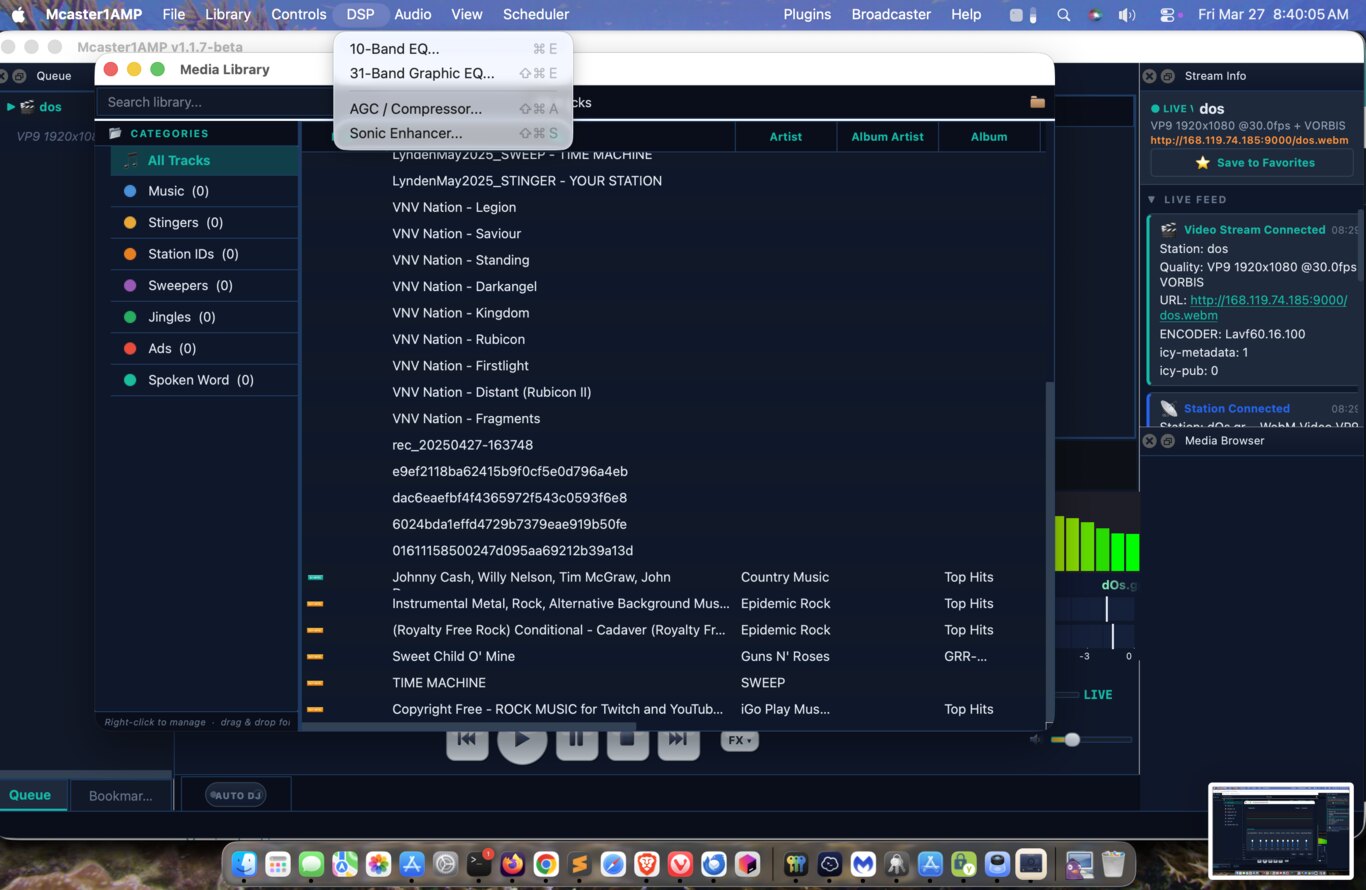Open AGC / Compressor from the DSP menu
The height and width of the screenshot is (890, 1366).
(x=453, y=109)
